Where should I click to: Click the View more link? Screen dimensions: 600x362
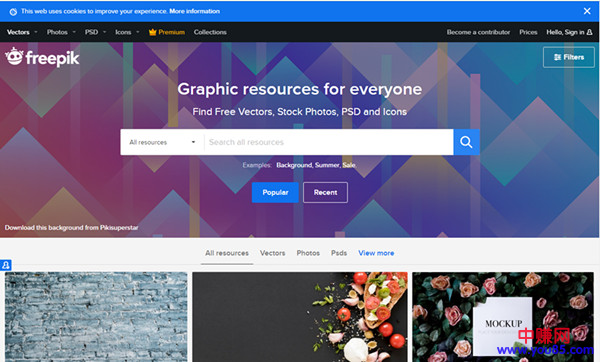[376, 253]
